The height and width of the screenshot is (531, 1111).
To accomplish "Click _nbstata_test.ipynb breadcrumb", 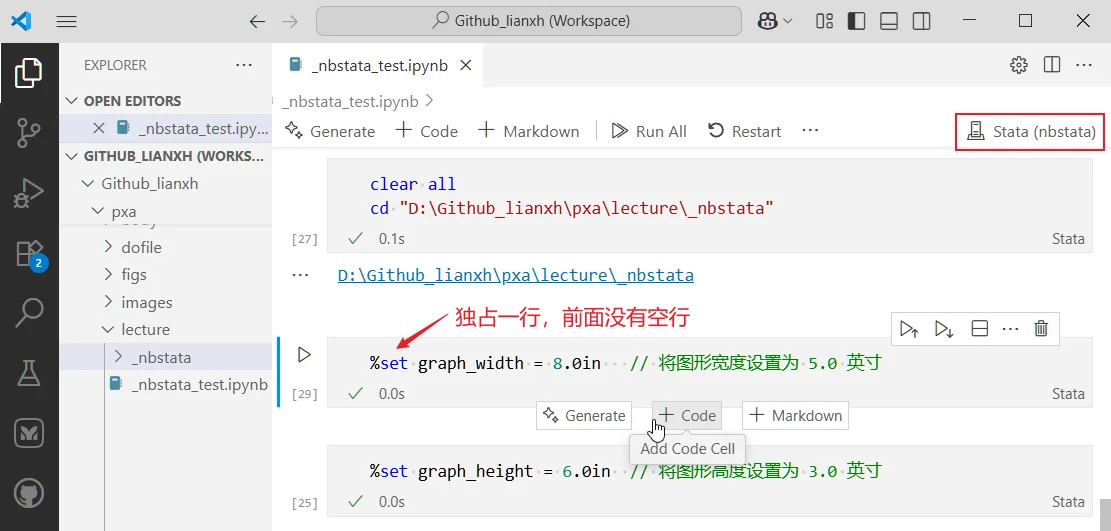I will (350, 101).
